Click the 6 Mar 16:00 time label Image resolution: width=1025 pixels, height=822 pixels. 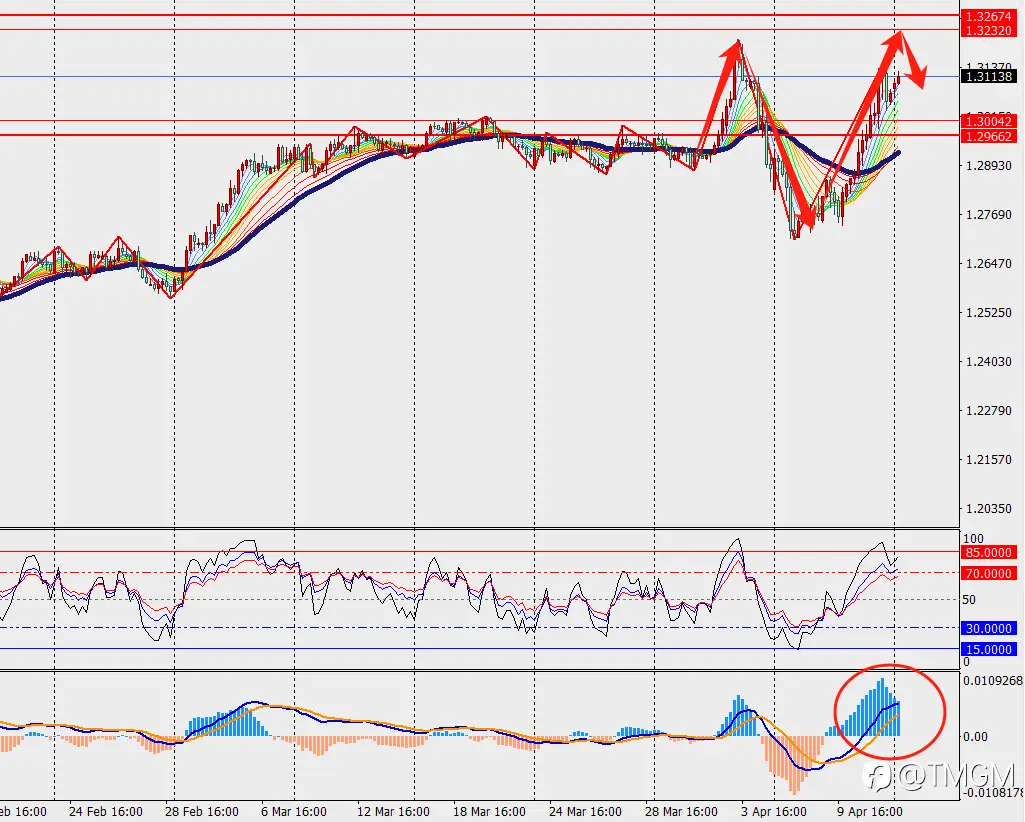tap(294, 812)
